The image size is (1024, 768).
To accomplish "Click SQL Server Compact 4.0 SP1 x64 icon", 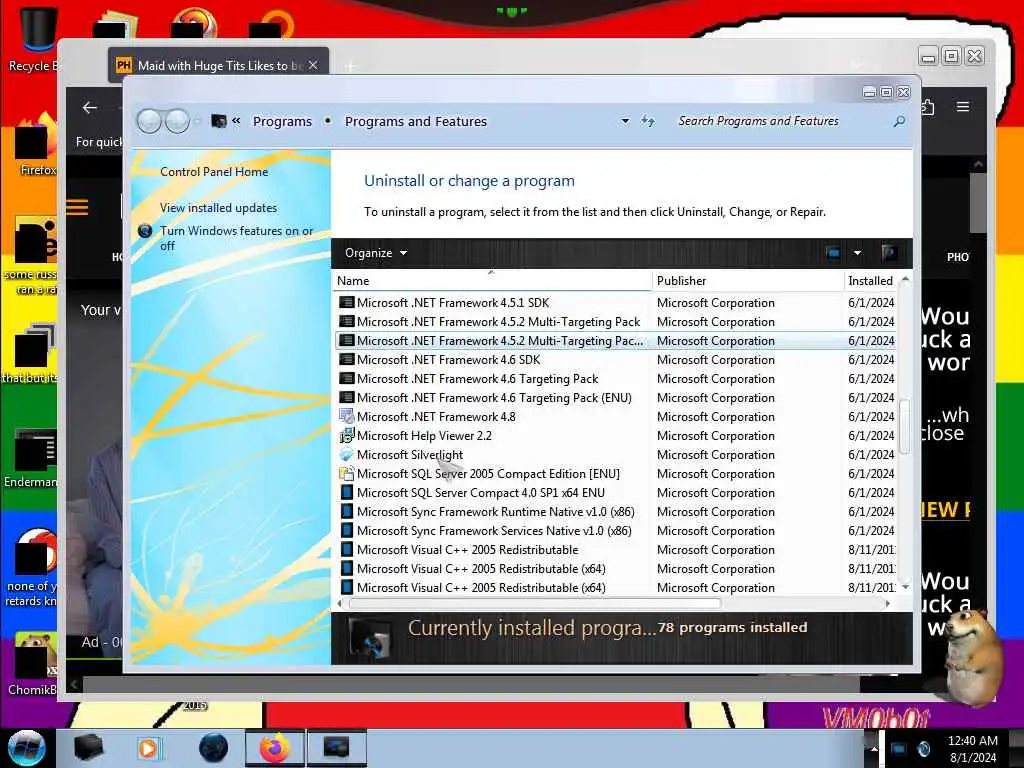I will (x=347, y=493).
